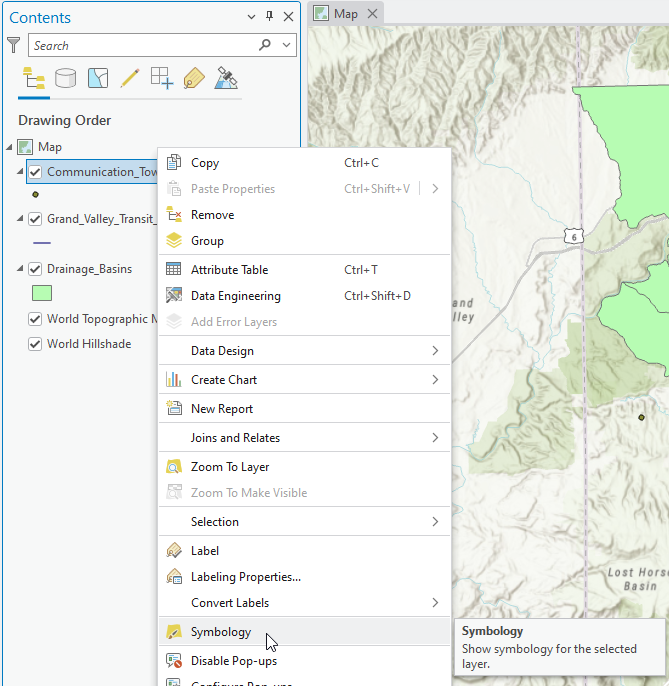The height and width of the screenshot is (686, 669).
Task: Switch to List By Labeling tag icon
Action: (x=194, y=79)
